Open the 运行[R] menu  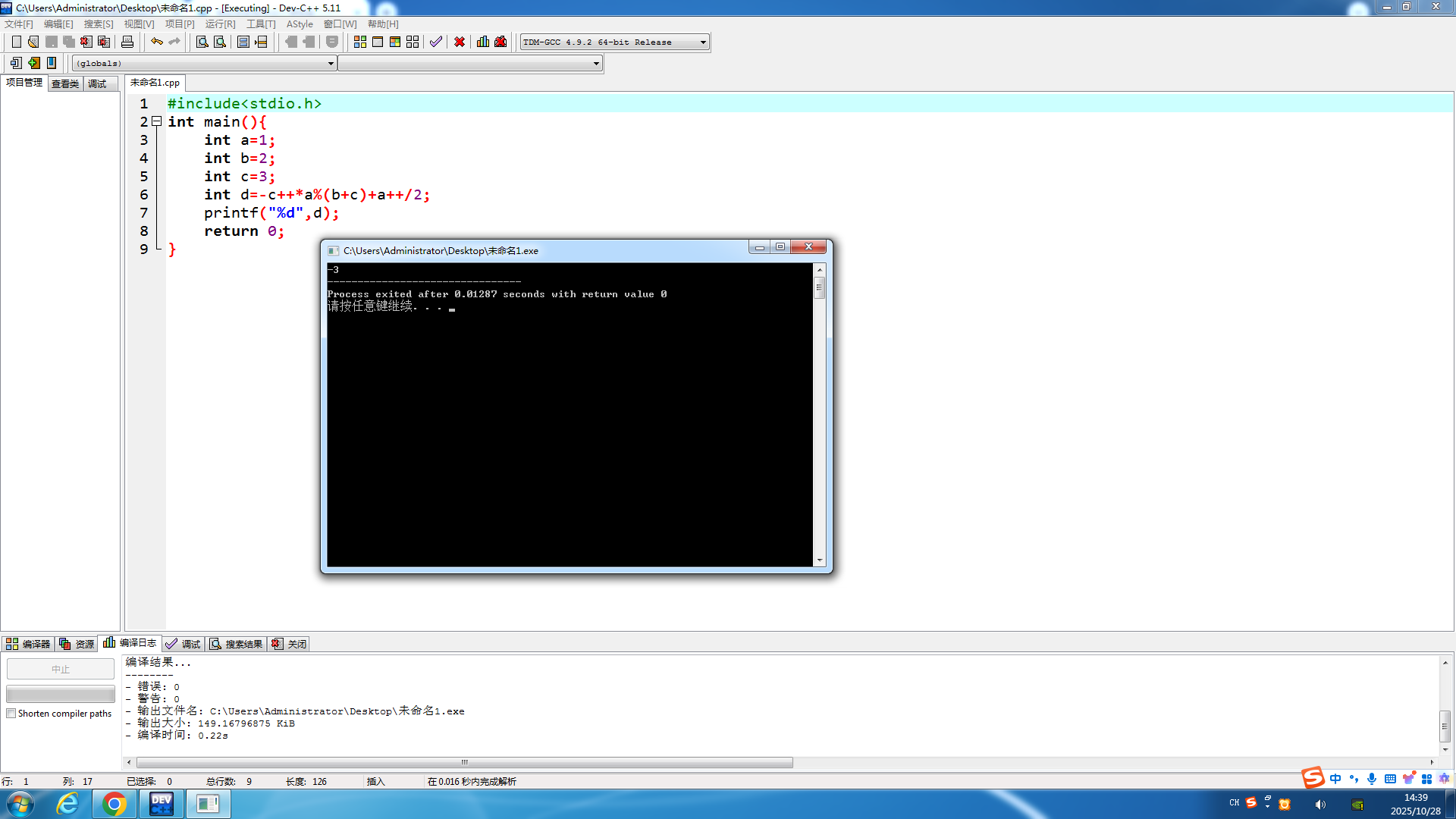(x=220, y=24)
